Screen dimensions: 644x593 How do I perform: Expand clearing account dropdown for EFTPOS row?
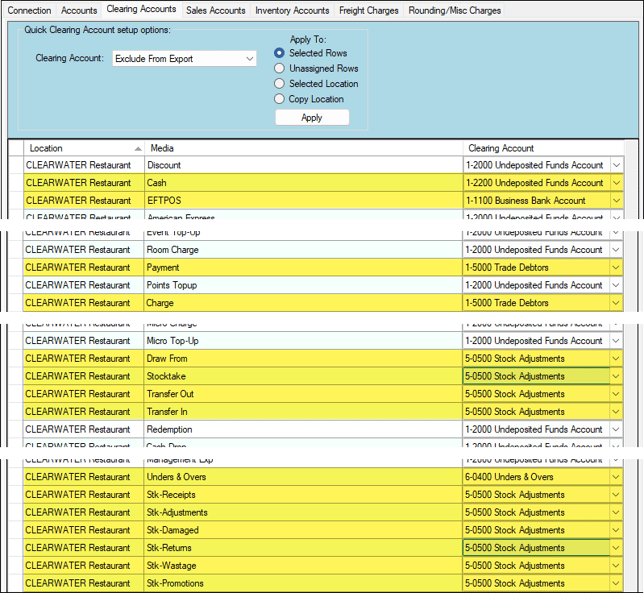click(x=616, y=200)
